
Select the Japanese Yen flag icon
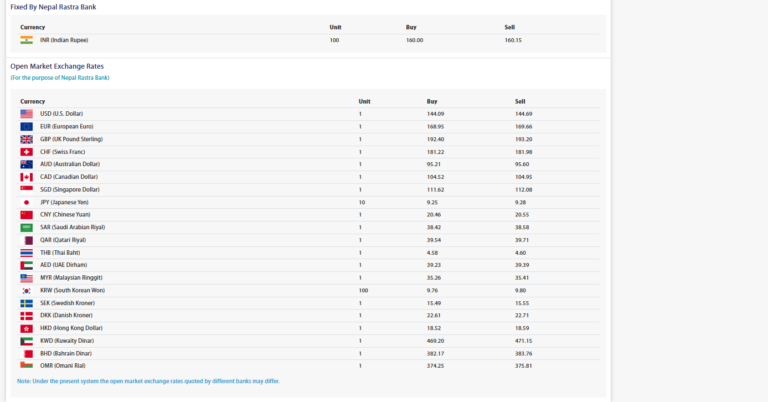coord(26,202)
